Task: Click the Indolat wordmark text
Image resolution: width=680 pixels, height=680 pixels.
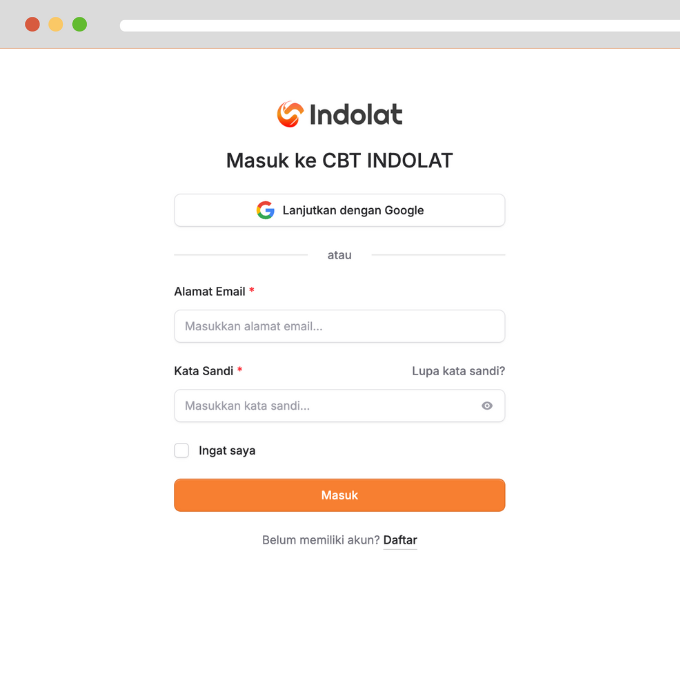Action: (356, 115)
